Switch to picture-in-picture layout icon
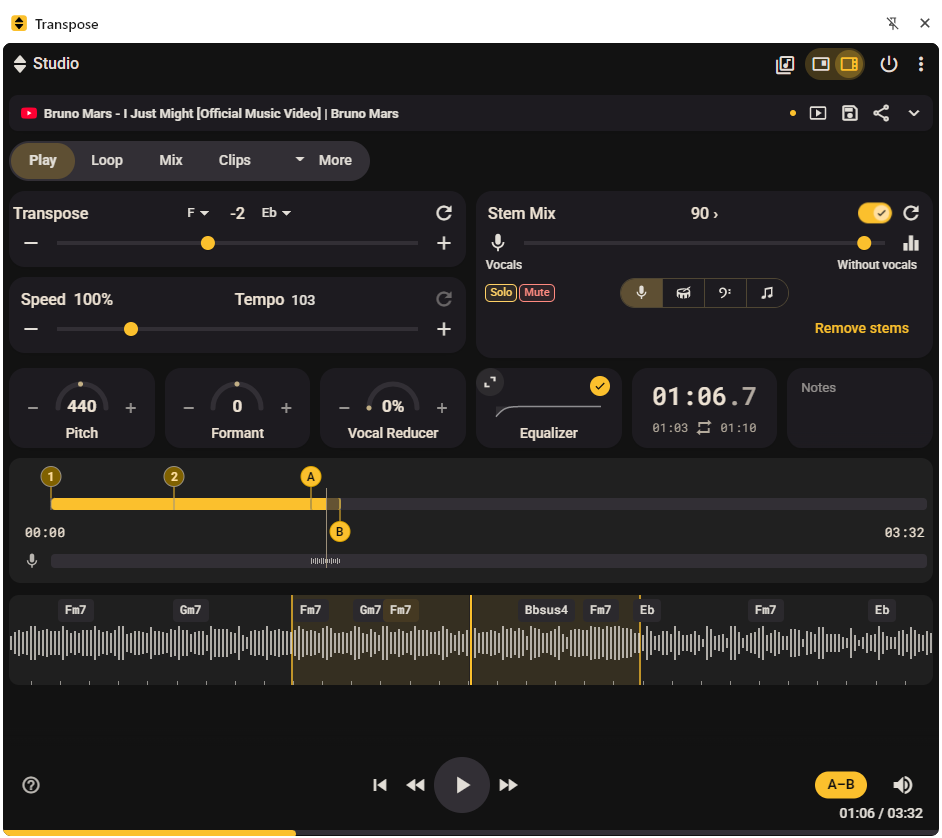Screen dimensions: 942x838 tap(821, 64)
